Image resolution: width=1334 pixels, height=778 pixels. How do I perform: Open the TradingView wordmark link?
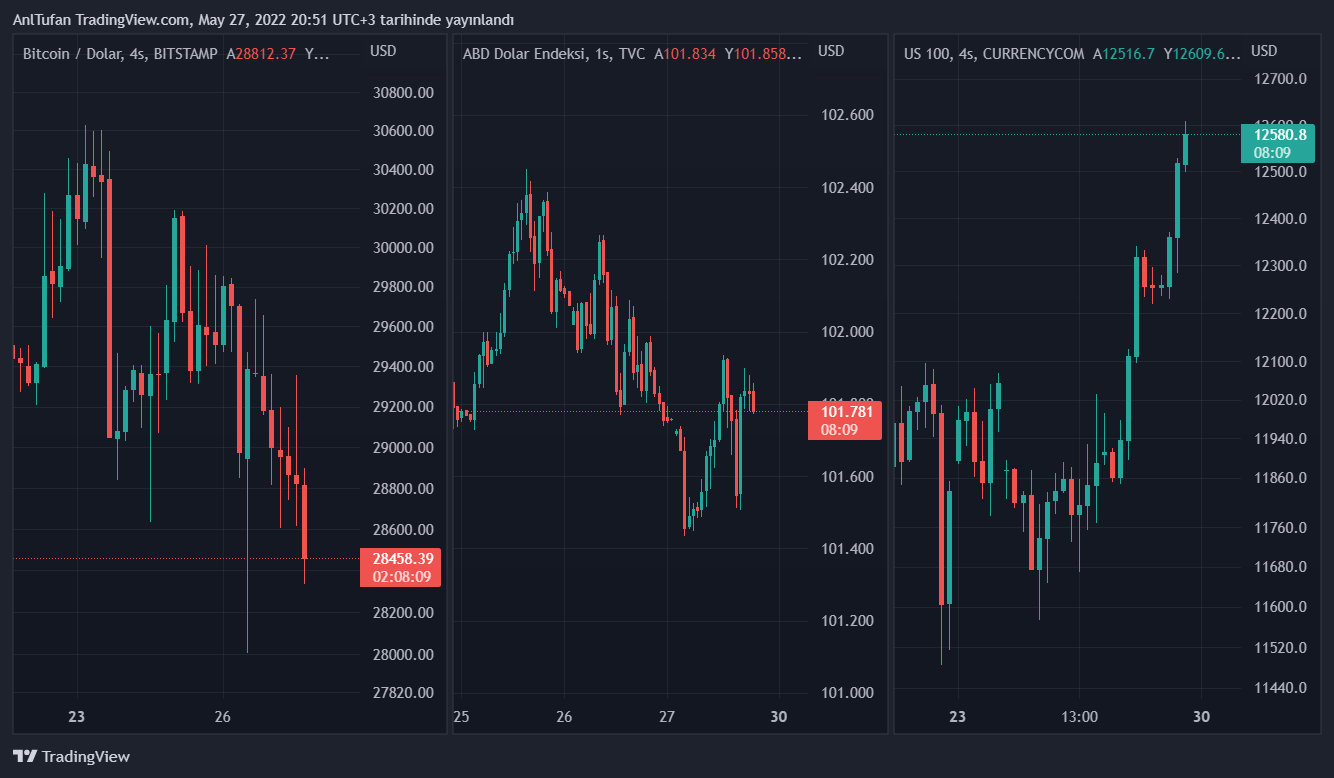coord(86,757)
